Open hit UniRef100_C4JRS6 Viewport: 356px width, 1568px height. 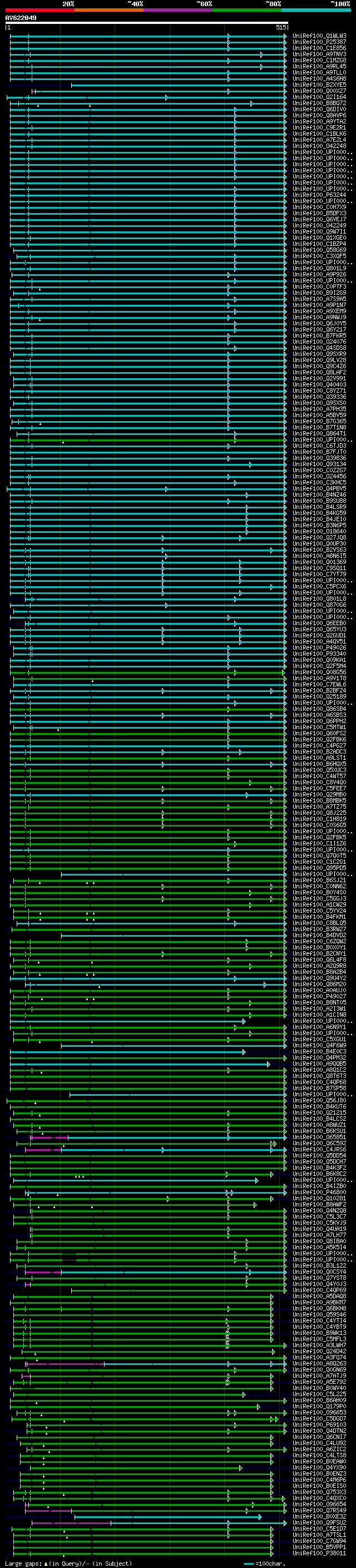pyautogui.click(x=319, y=1149)
